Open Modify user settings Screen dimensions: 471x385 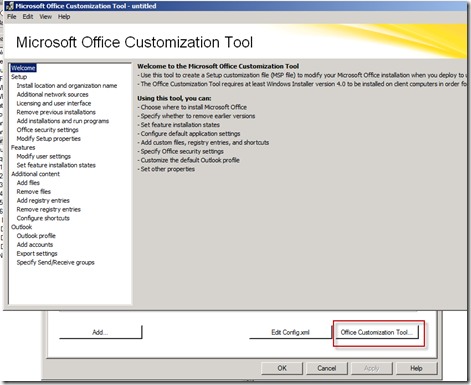(x=44, y=156)
